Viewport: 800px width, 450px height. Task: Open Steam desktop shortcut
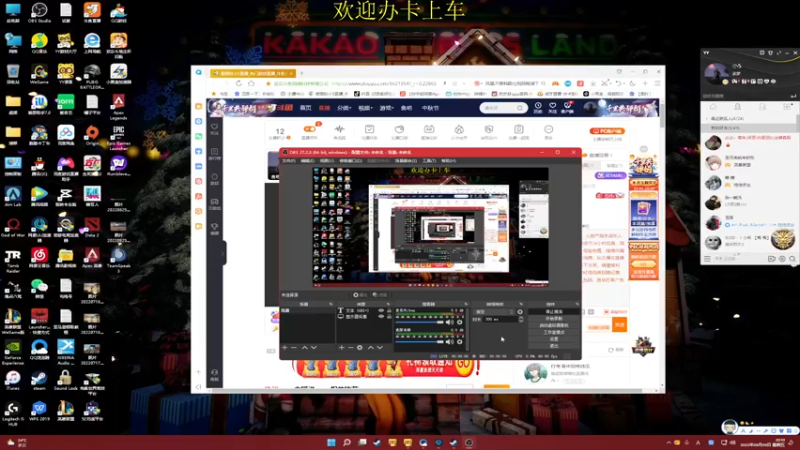coord(39,380)
